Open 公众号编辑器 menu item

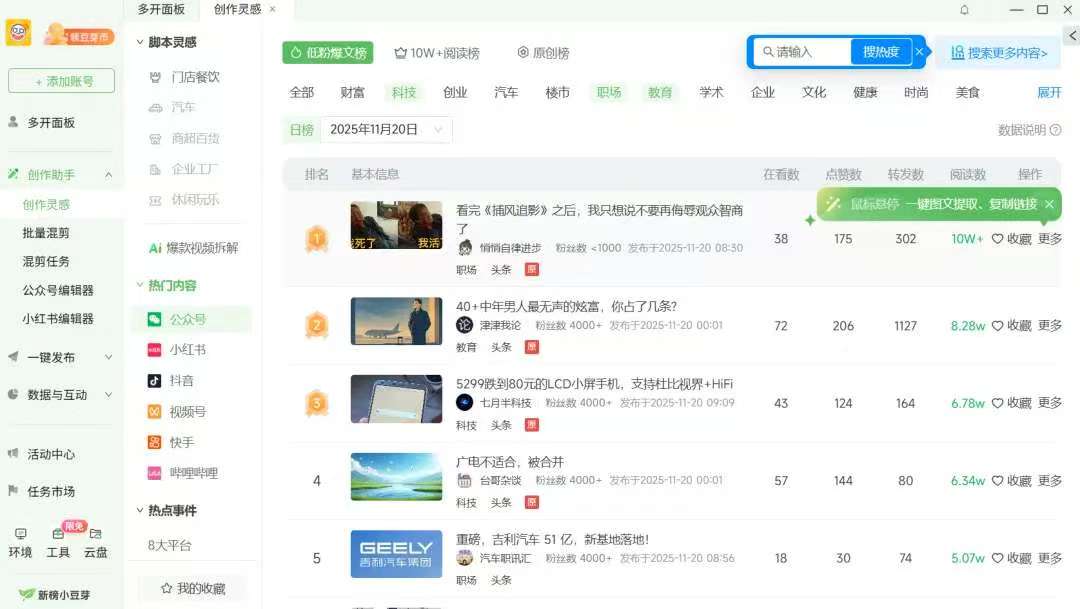coord(58,290)
